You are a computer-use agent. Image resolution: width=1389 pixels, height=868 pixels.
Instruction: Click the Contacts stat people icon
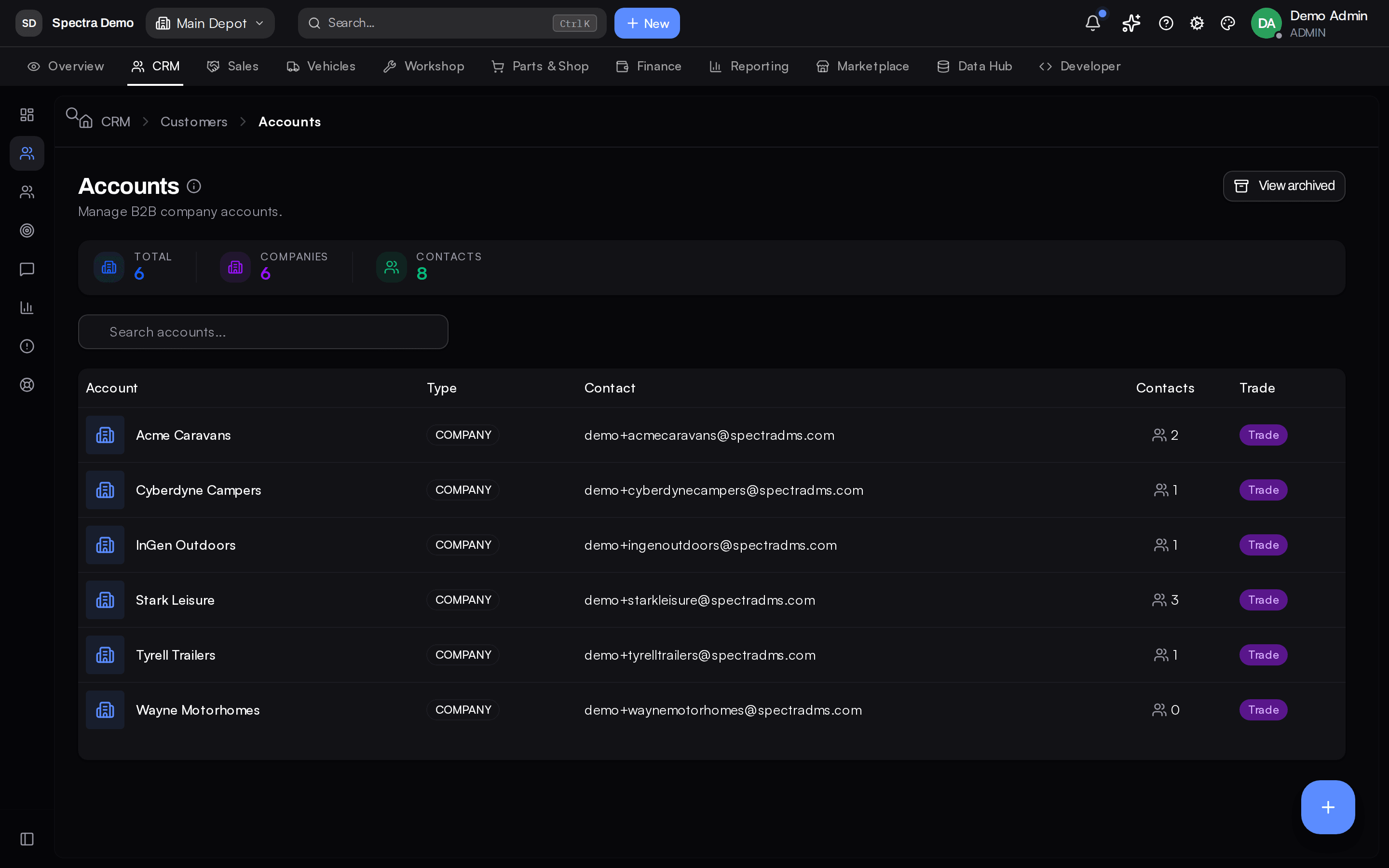click(392, 267)
